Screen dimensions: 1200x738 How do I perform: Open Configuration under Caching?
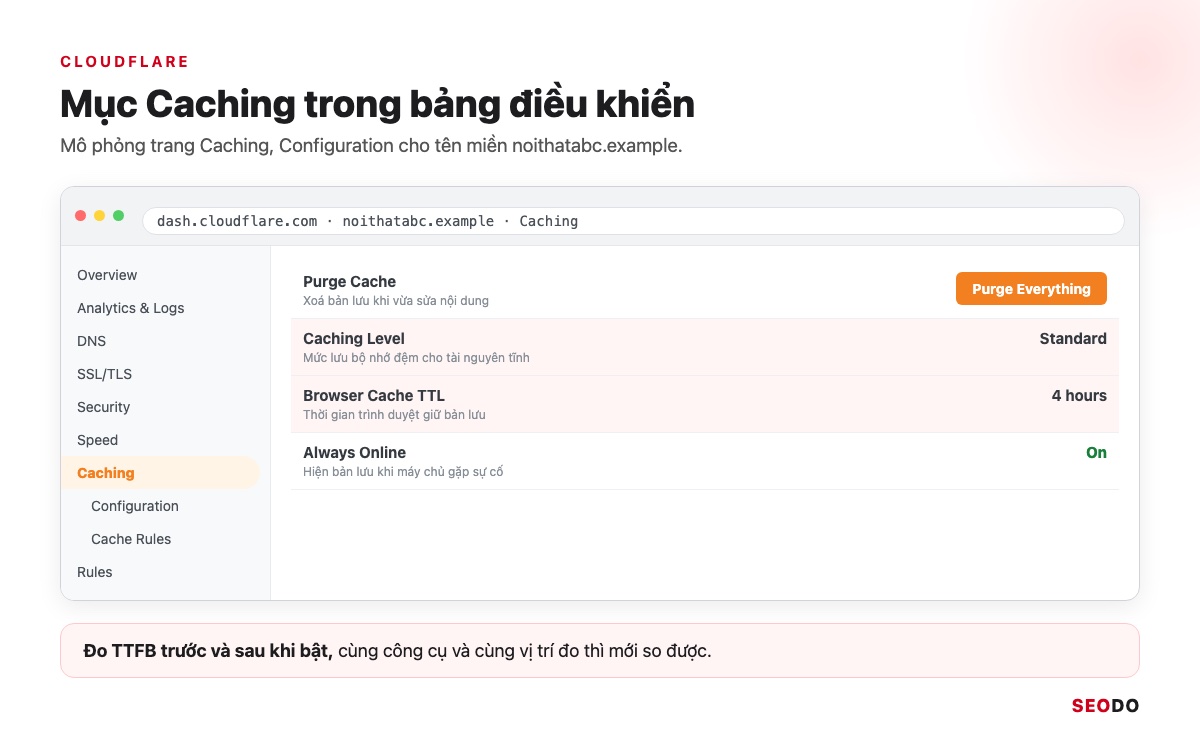[135, 506]
